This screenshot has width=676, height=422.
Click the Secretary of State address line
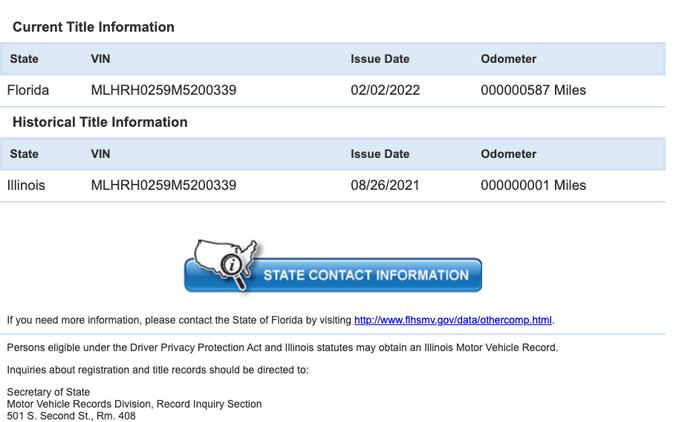pos(48,392)
